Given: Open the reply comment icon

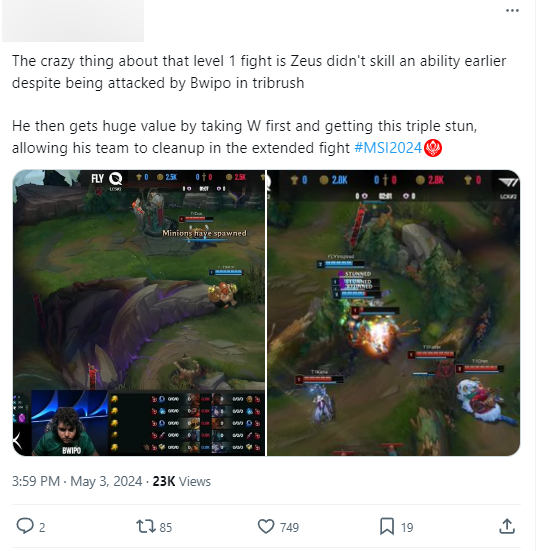Looking at the screenshot, I should 25,527.
